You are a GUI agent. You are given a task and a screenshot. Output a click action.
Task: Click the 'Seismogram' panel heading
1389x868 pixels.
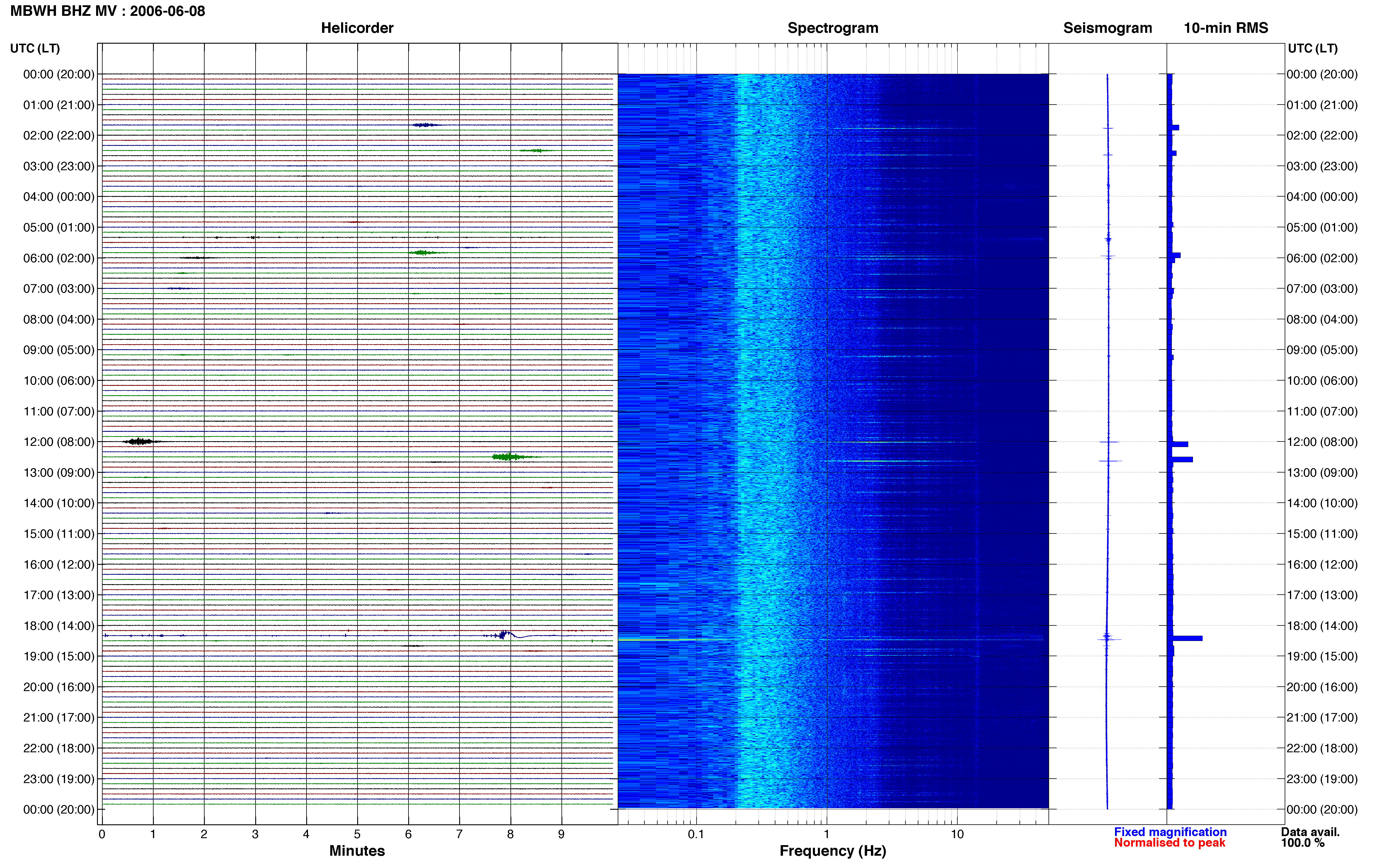pos(1108,28)
